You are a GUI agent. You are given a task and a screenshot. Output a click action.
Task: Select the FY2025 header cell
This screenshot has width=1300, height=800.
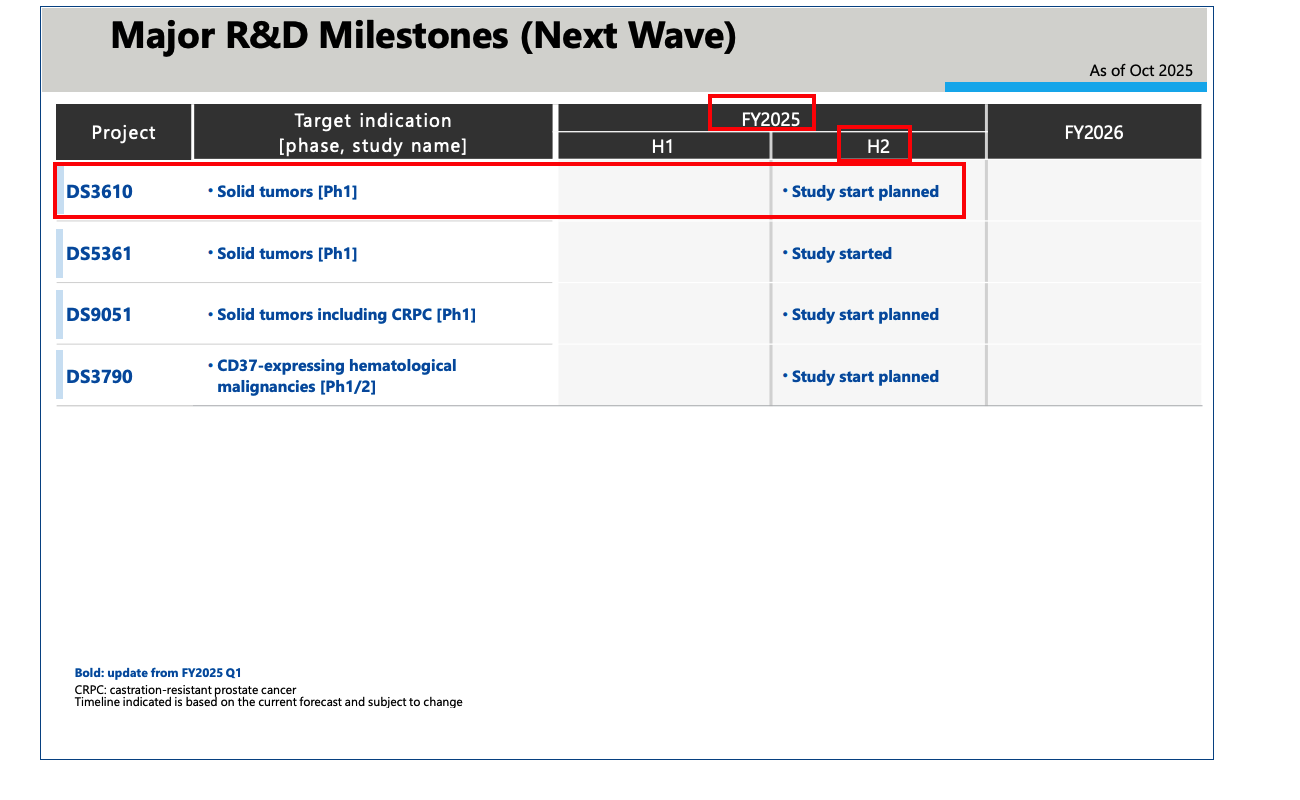770,119
